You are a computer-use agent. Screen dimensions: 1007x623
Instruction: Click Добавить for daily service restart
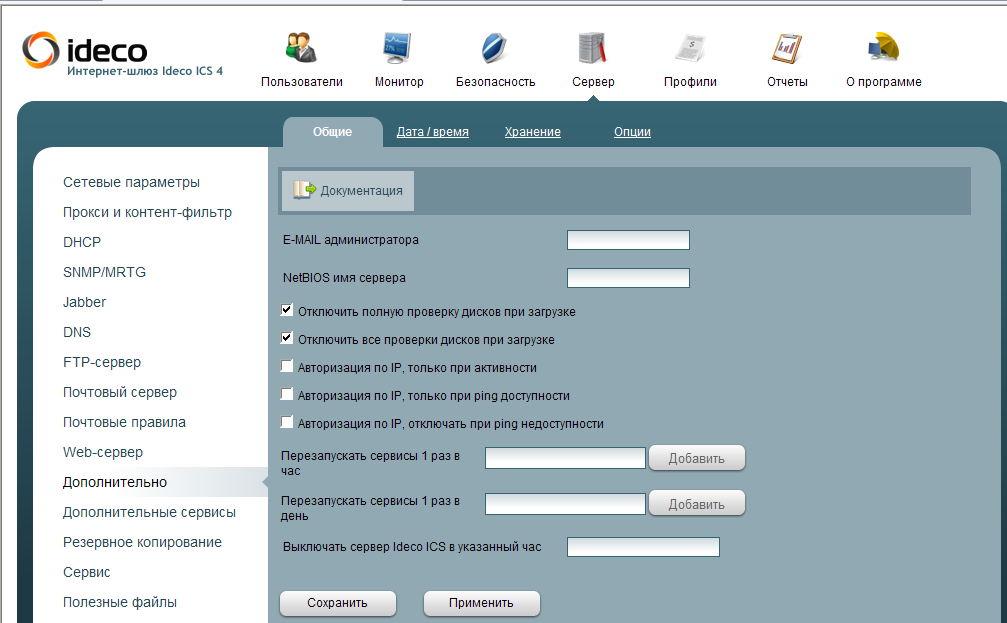click(x=697, y=504)
